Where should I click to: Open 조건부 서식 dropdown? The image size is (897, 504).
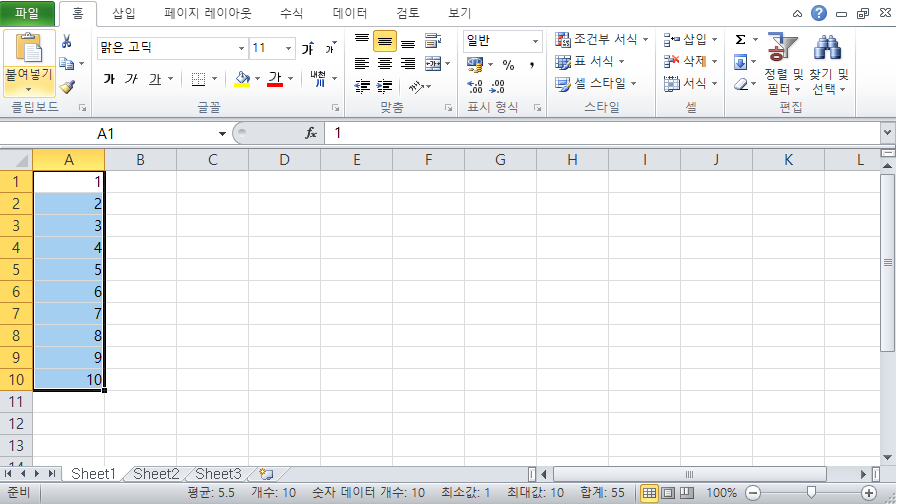click(x=602, y=39)
